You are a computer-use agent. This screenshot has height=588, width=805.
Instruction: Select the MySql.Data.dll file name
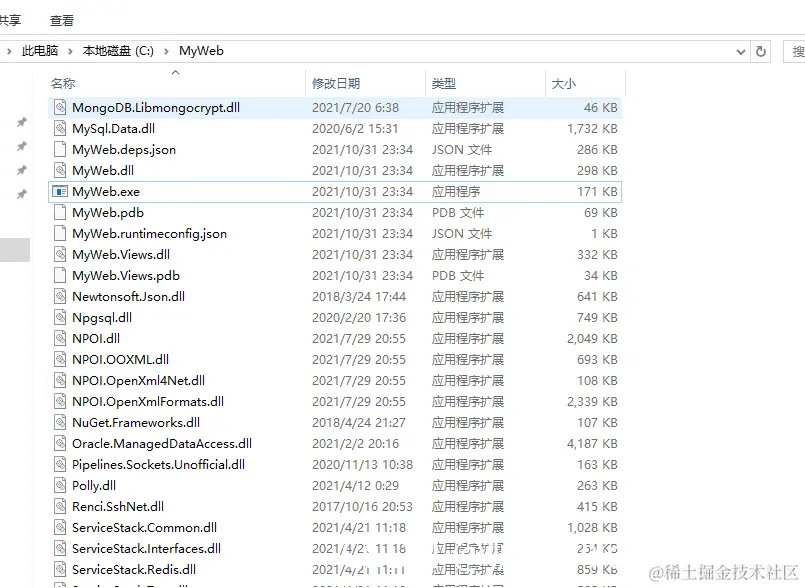113,128
